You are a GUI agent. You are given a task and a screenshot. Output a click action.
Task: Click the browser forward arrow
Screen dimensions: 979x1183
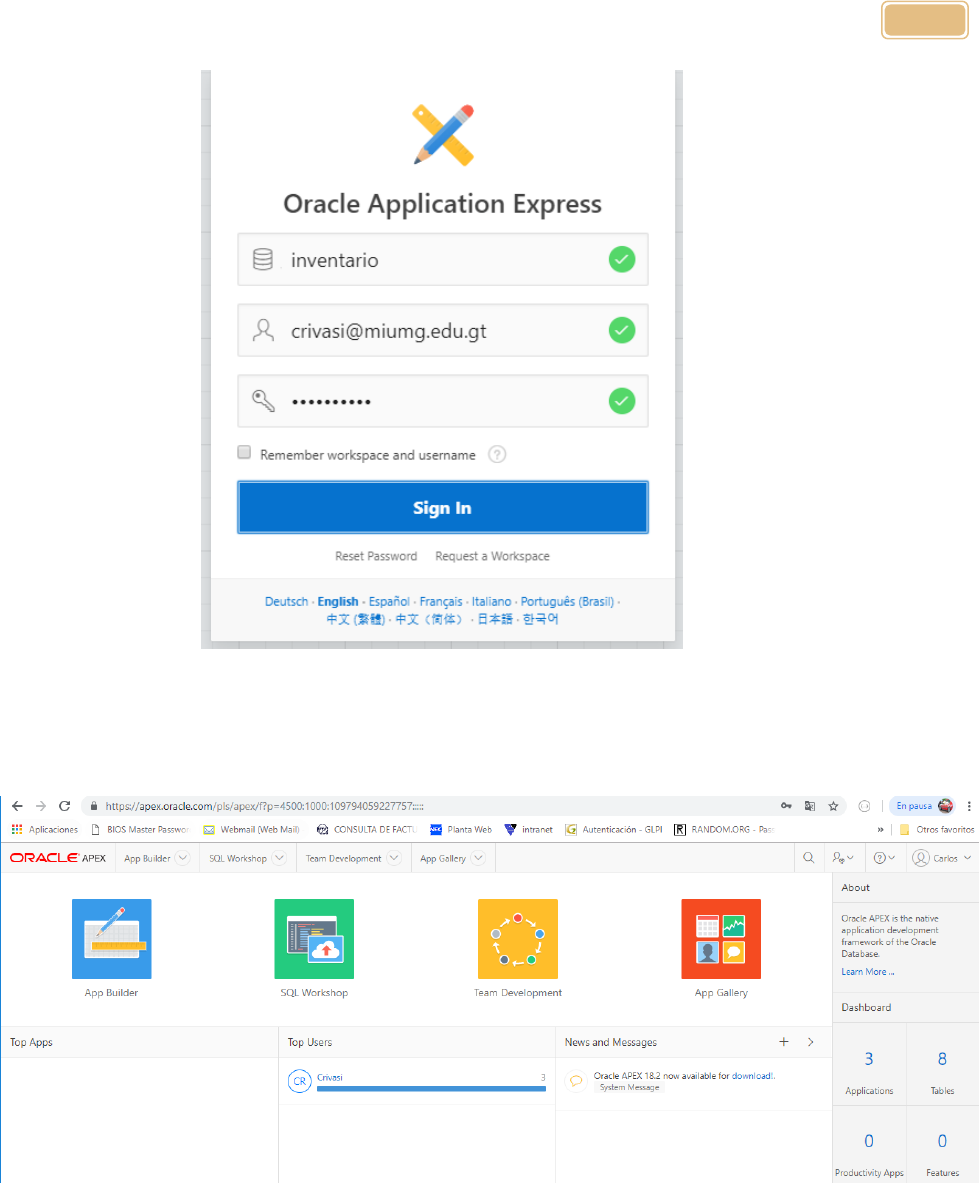click(41, 806)
